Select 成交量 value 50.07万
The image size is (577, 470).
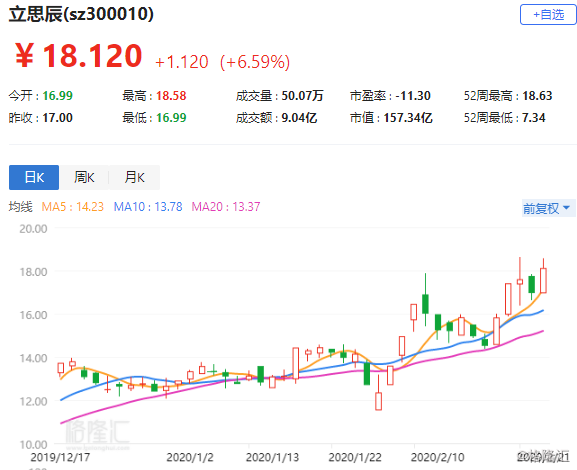coord(302,96)
